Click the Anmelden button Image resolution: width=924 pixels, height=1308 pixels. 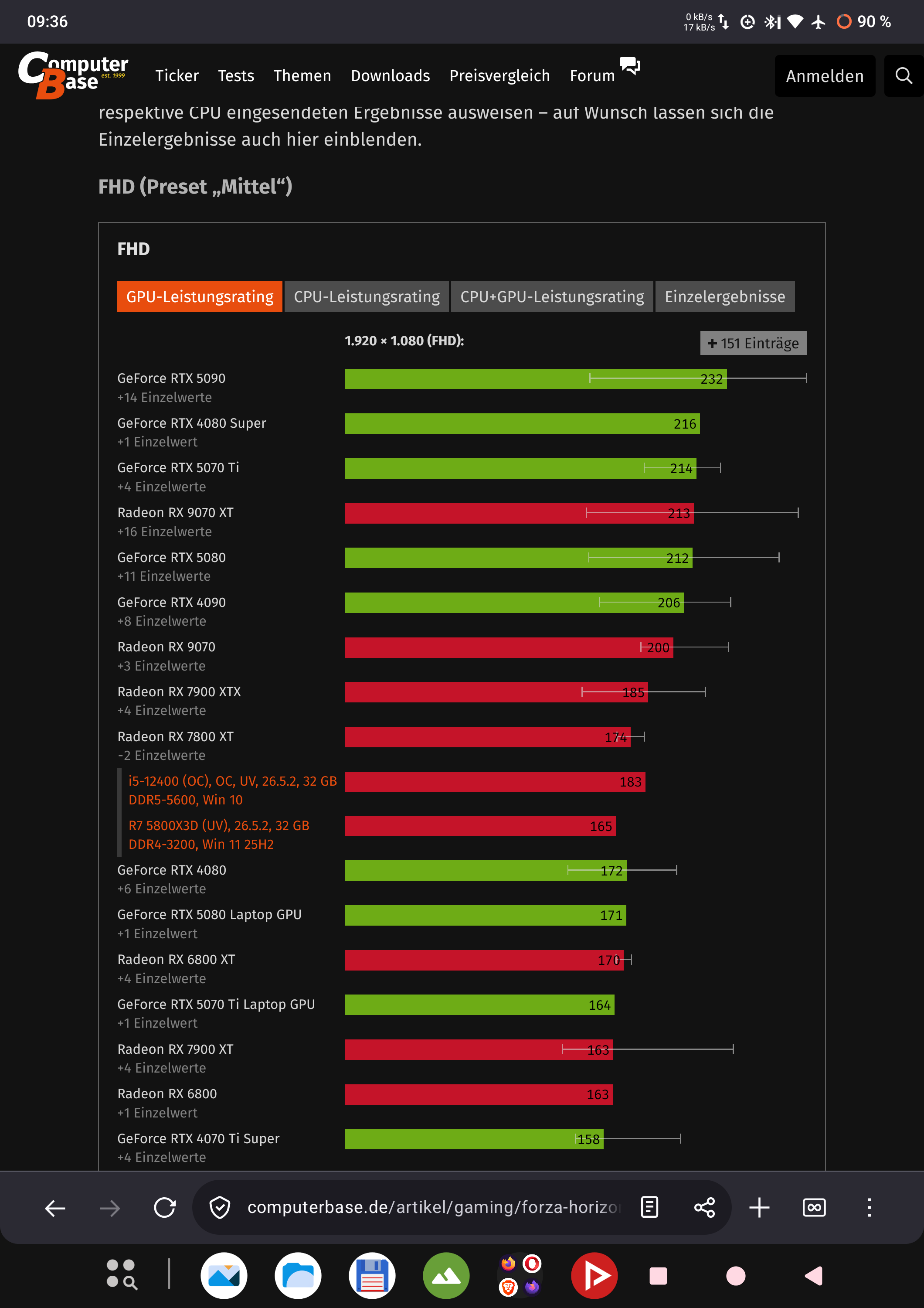tap(825, 76)
